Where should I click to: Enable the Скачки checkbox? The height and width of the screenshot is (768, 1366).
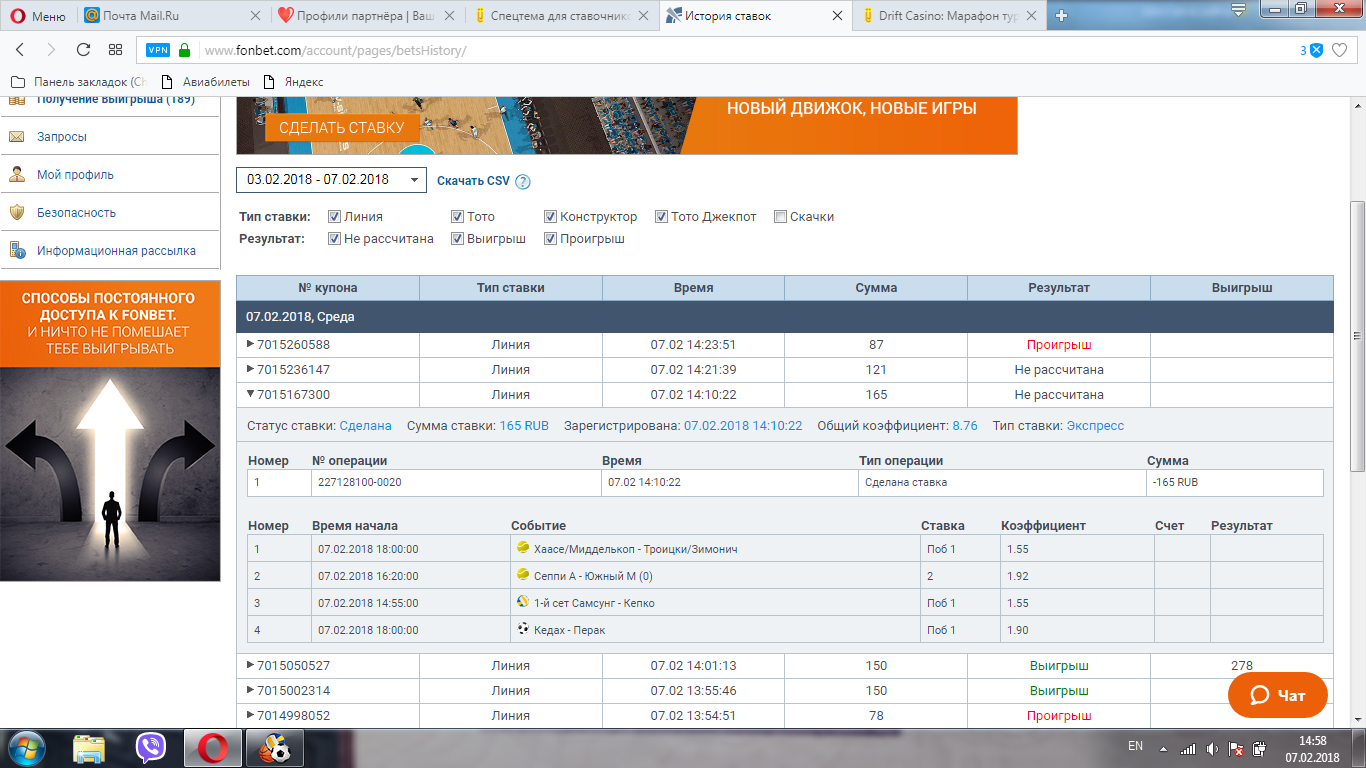[x=780, y=216]
